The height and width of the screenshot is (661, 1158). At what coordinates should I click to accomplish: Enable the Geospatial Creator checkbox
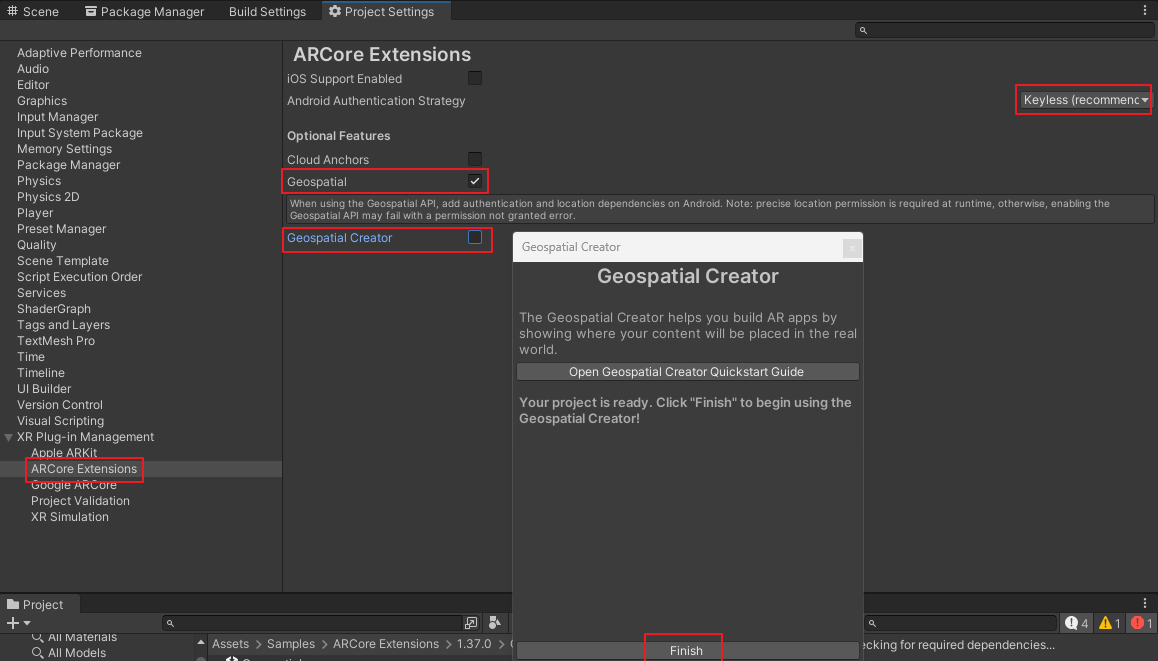(x=475, y=237)
